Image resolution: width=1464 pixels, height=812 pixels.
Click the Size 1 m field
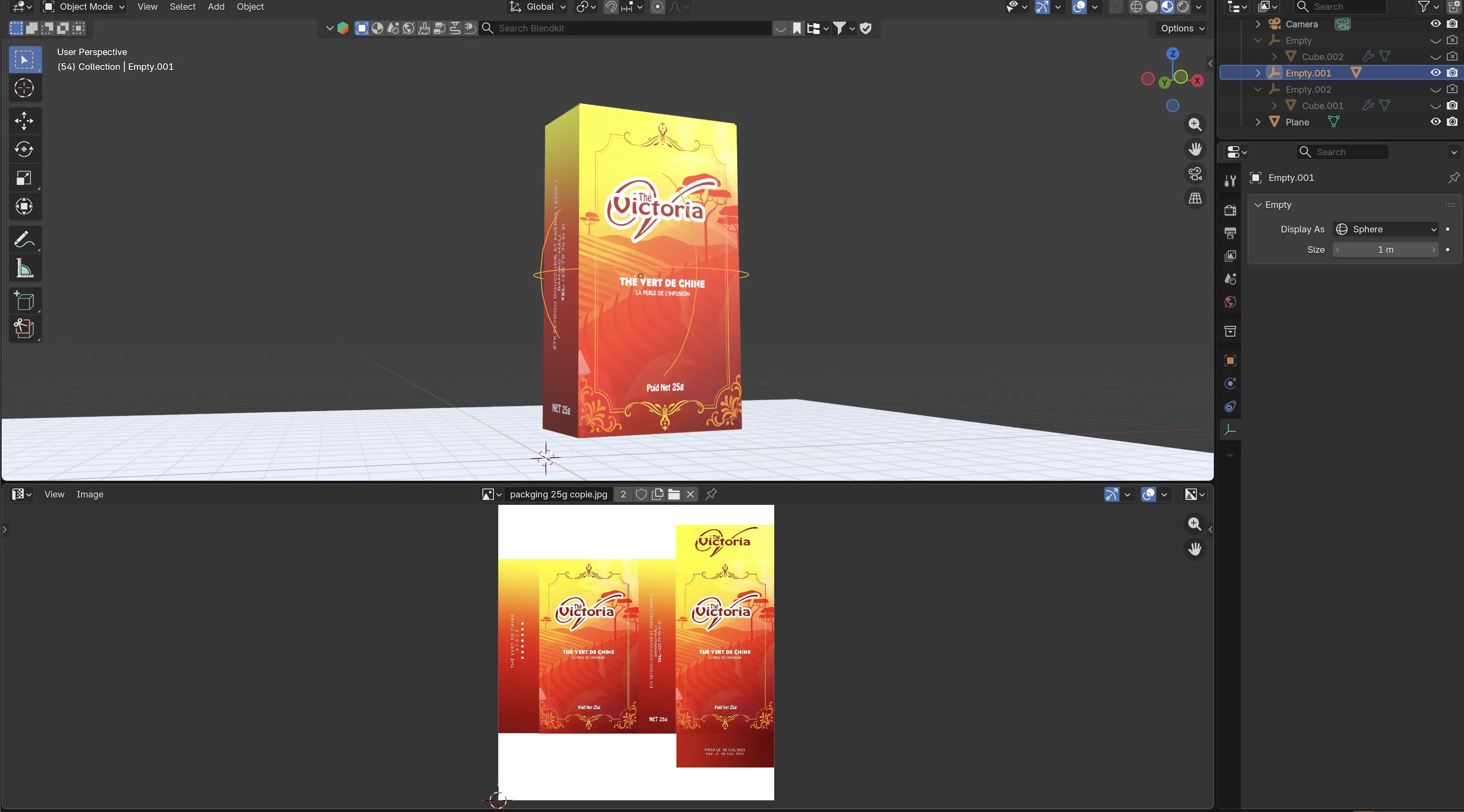pos(1386,250)
